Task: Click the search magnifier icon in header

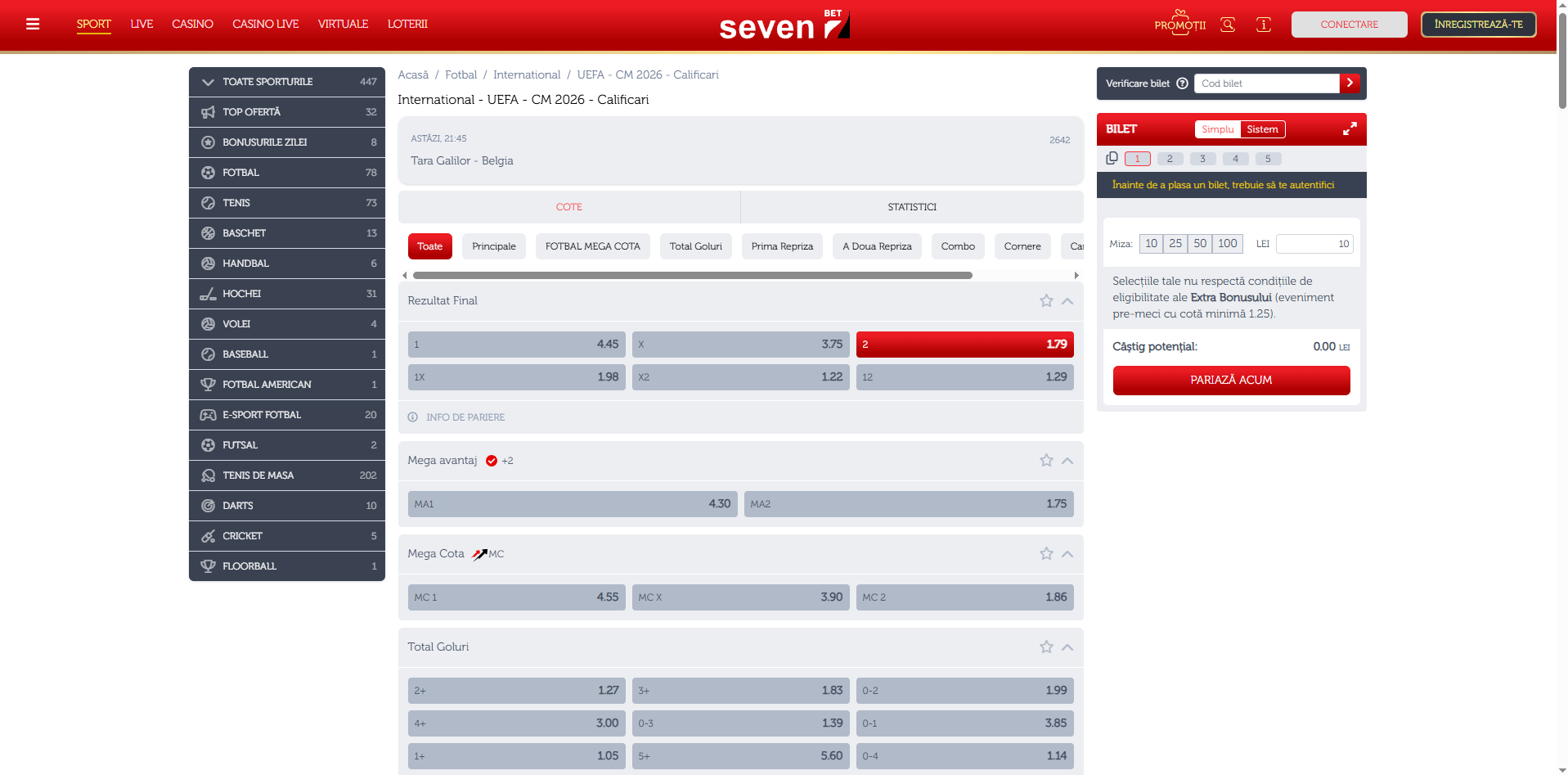Action: coord(1227,25)
